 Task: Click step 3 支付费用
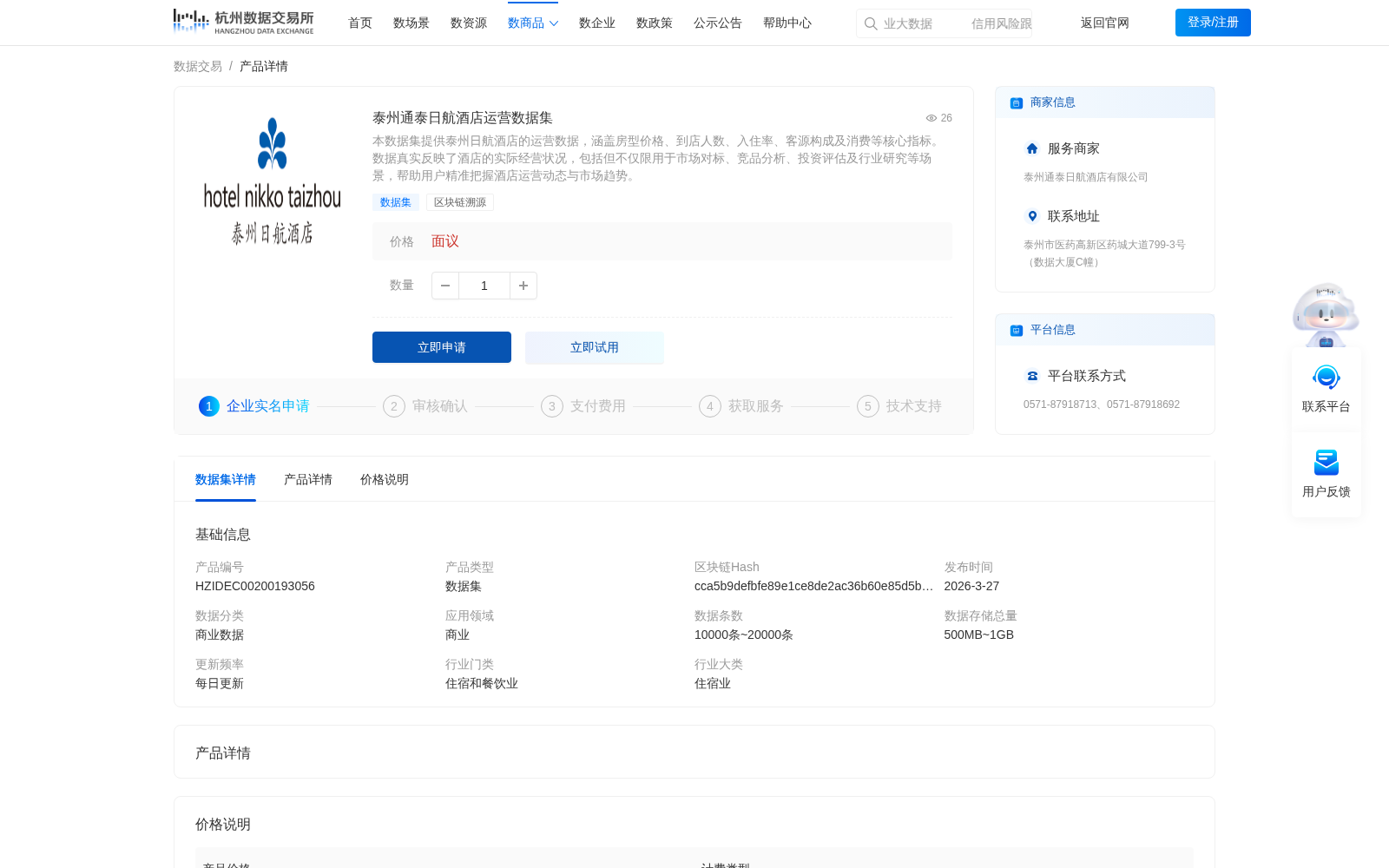pyautogui.click(x=583, y=406)
